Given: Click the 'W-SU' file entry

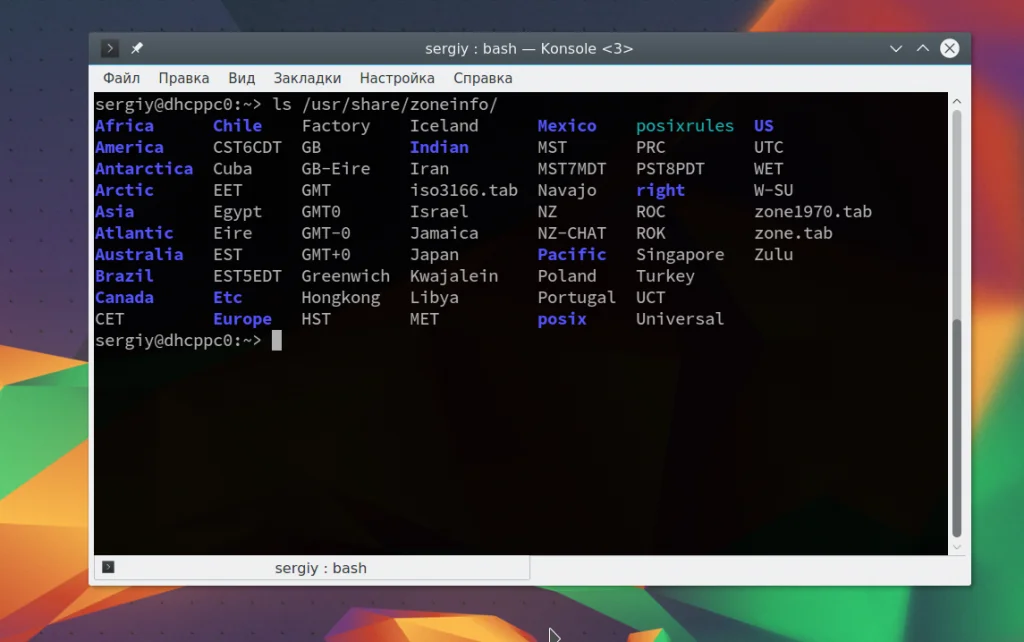Looking at the screenshot, I should coord(773,190).
